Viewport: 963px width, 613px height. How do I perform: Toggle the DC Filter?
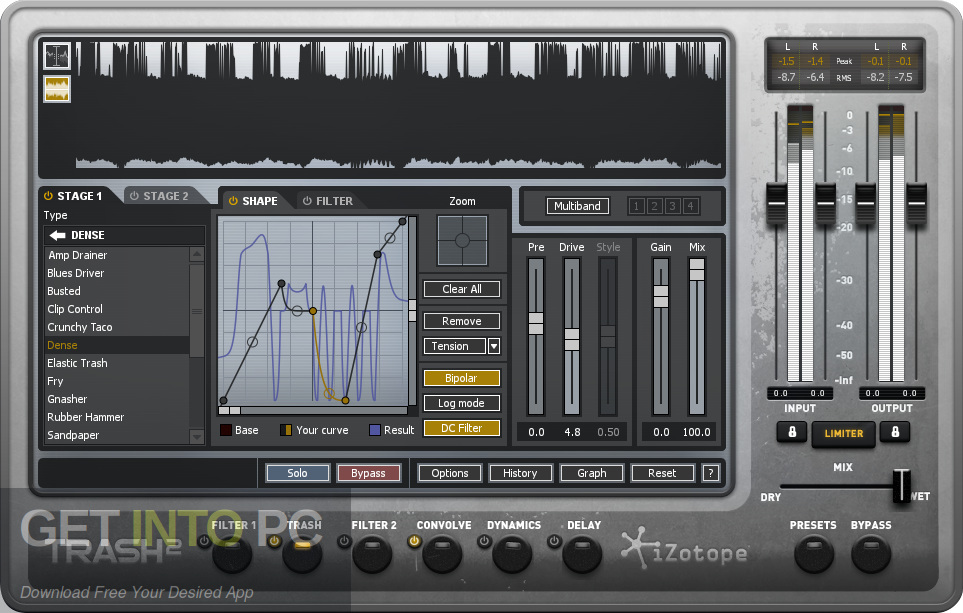462,428
